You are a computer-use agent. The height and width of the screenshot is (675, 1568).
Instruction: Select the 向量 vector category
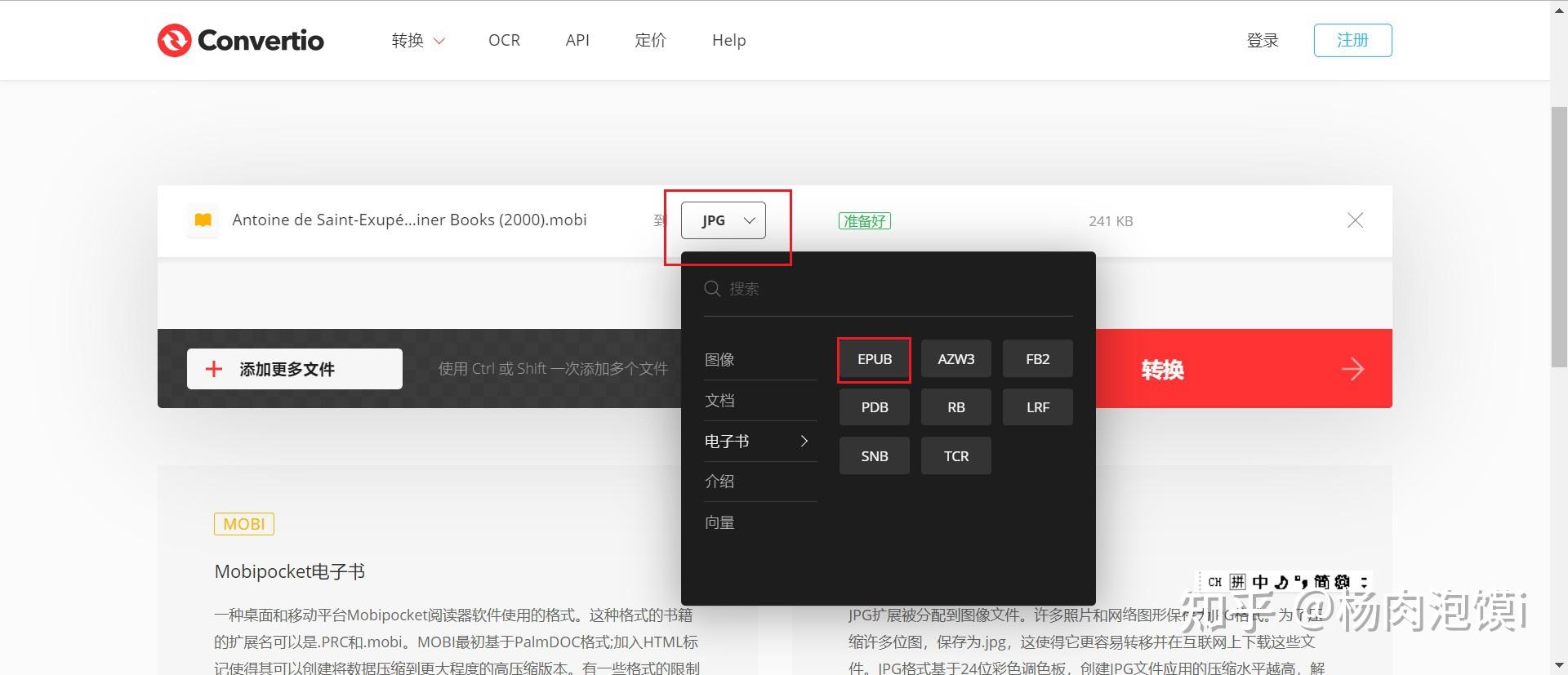(719, 522)
